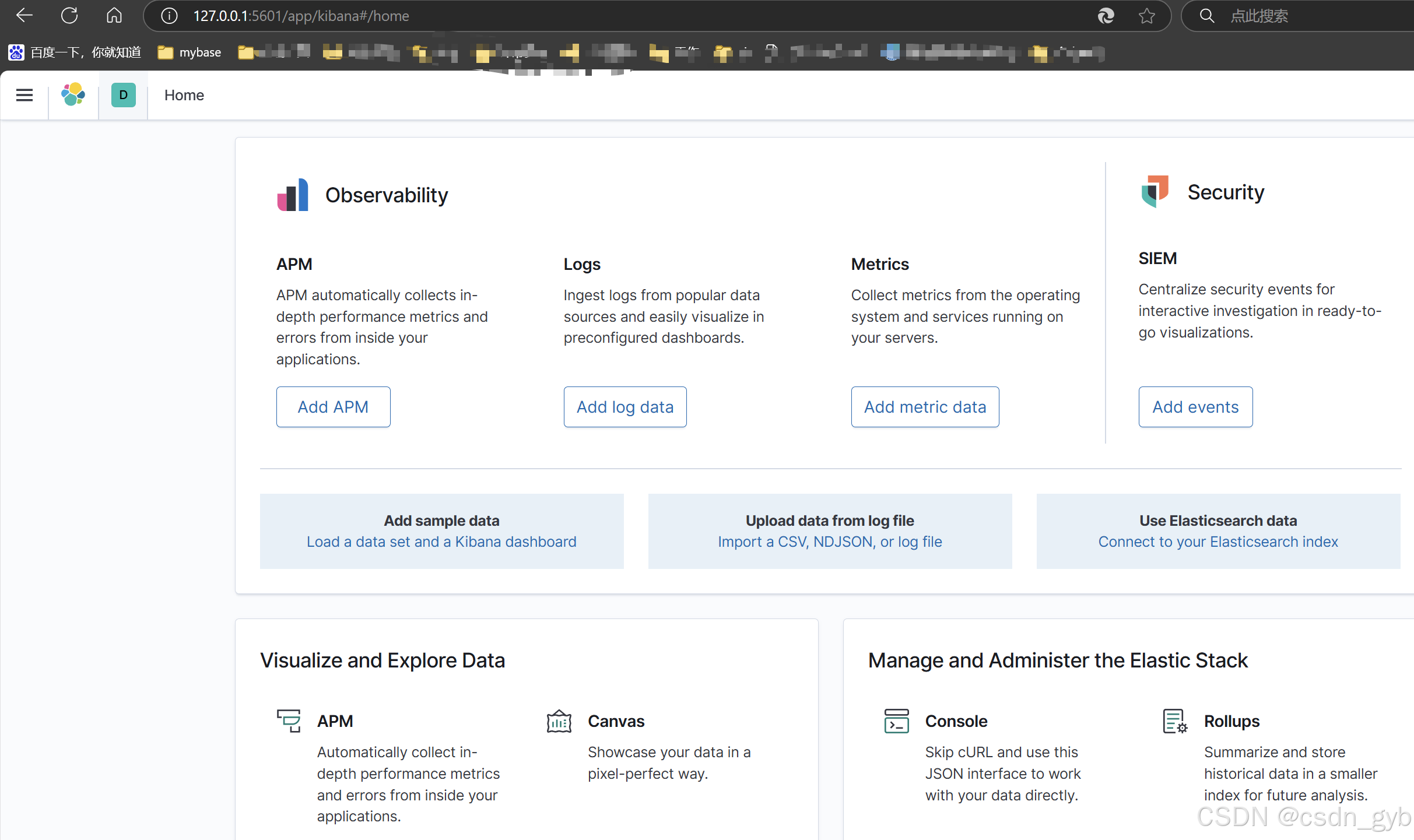The image size is (1414, 840).
Task: Go back using the browser back arrow
Action: (24, 16)
